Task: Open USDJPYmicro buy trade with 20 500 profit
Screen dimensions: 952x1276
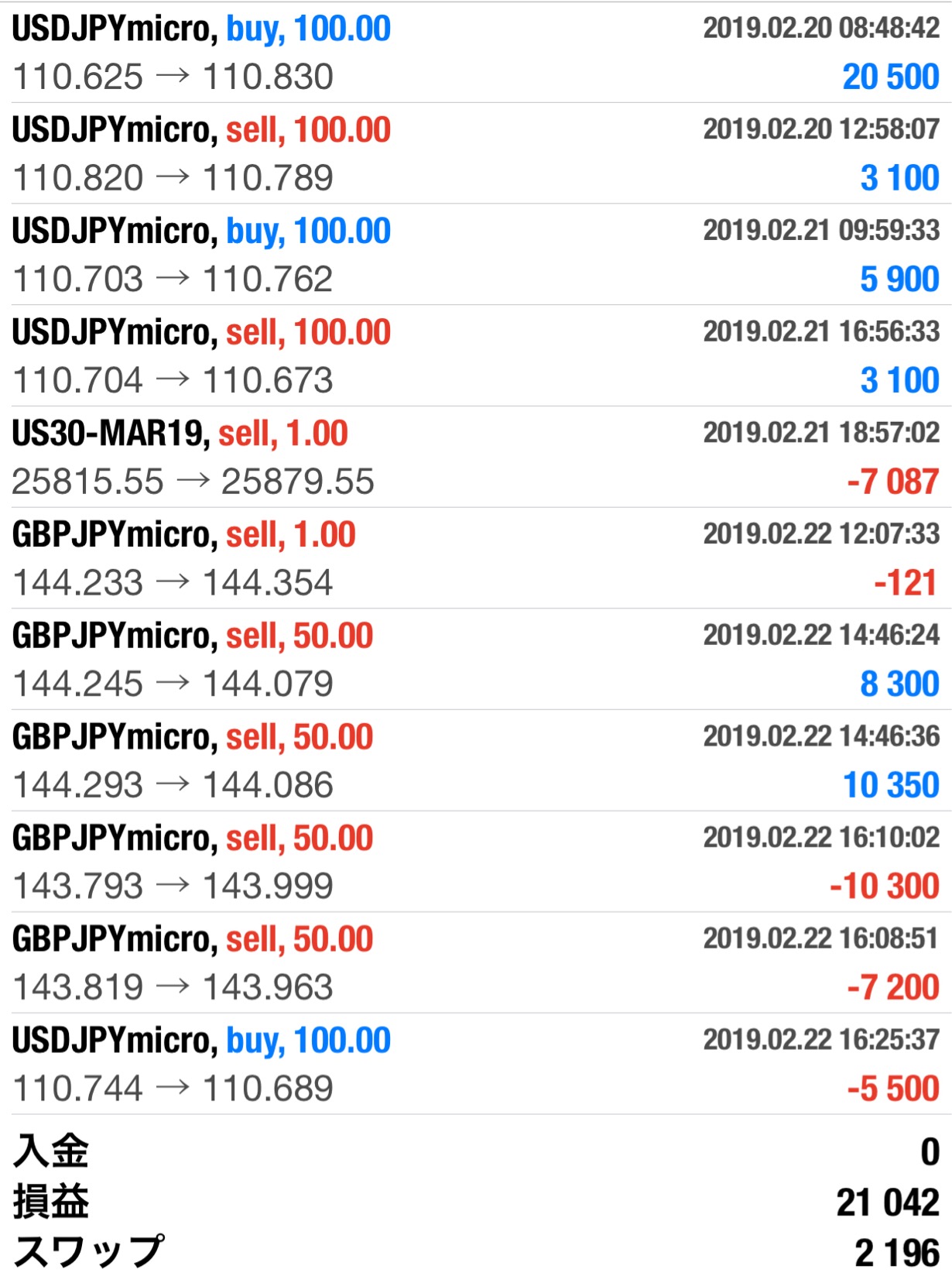Action: pos(476,53)
